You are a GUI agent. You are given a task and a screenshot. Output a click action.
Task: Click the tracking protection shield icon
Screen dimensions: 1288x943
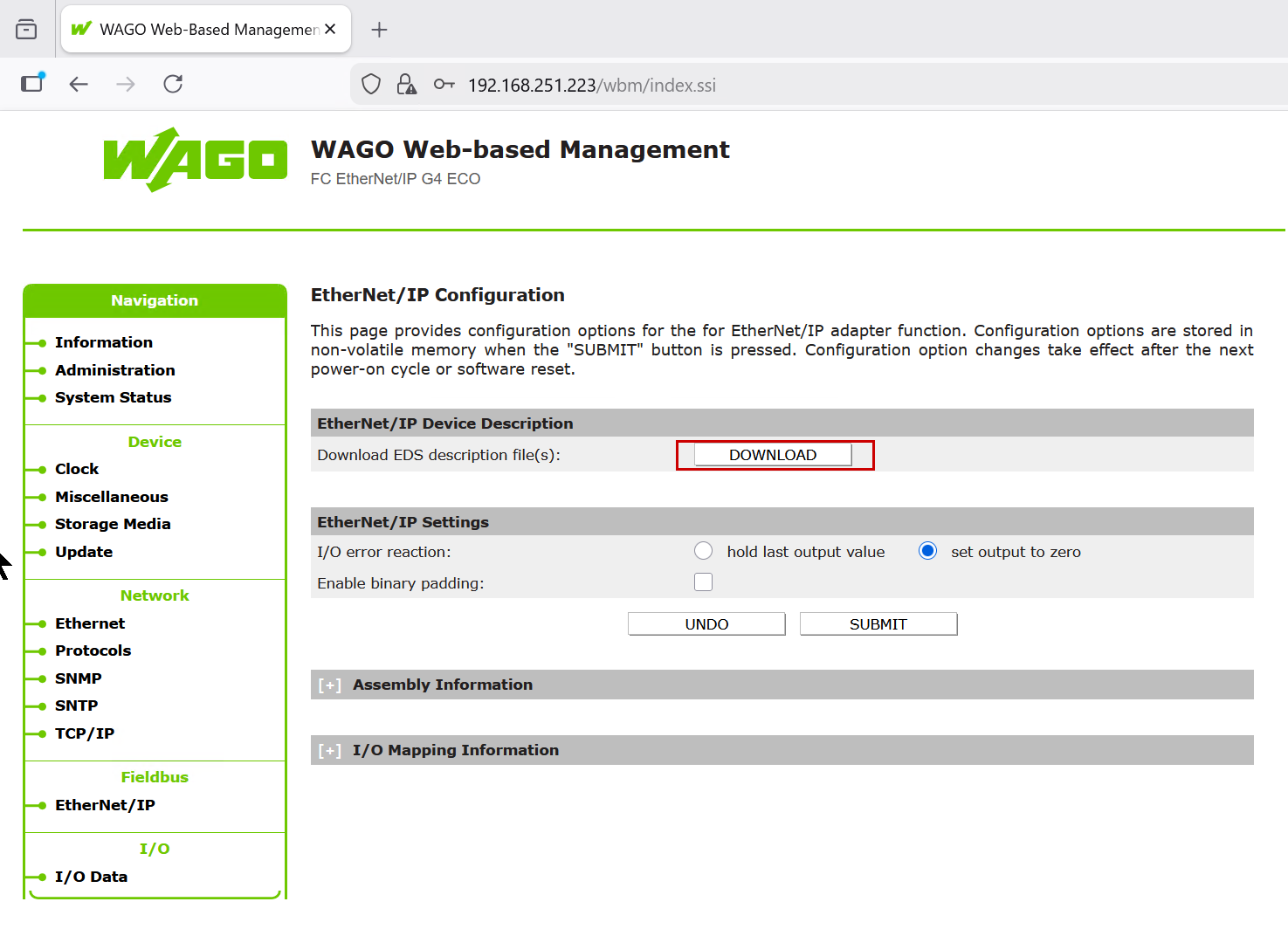coord(371,85)
